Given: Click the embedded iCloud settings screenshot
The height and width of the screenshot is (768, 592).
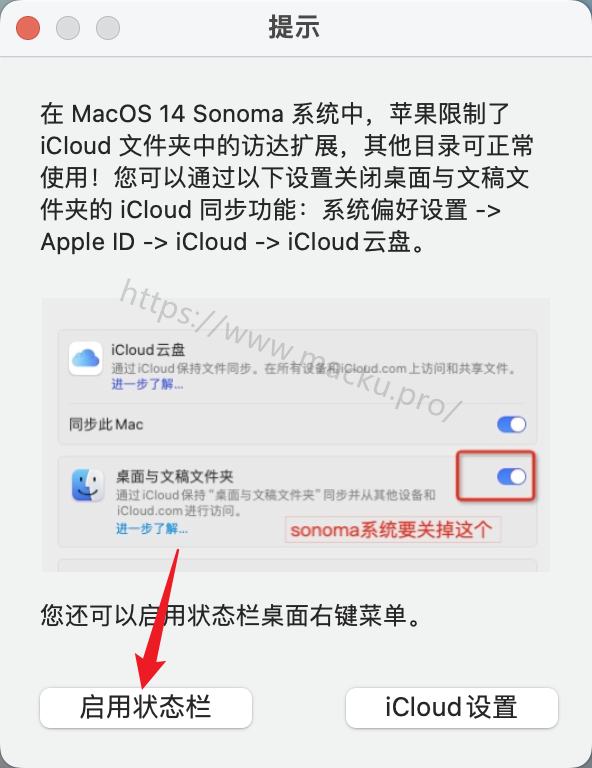Looking at the screenshot, I should 296,435.
